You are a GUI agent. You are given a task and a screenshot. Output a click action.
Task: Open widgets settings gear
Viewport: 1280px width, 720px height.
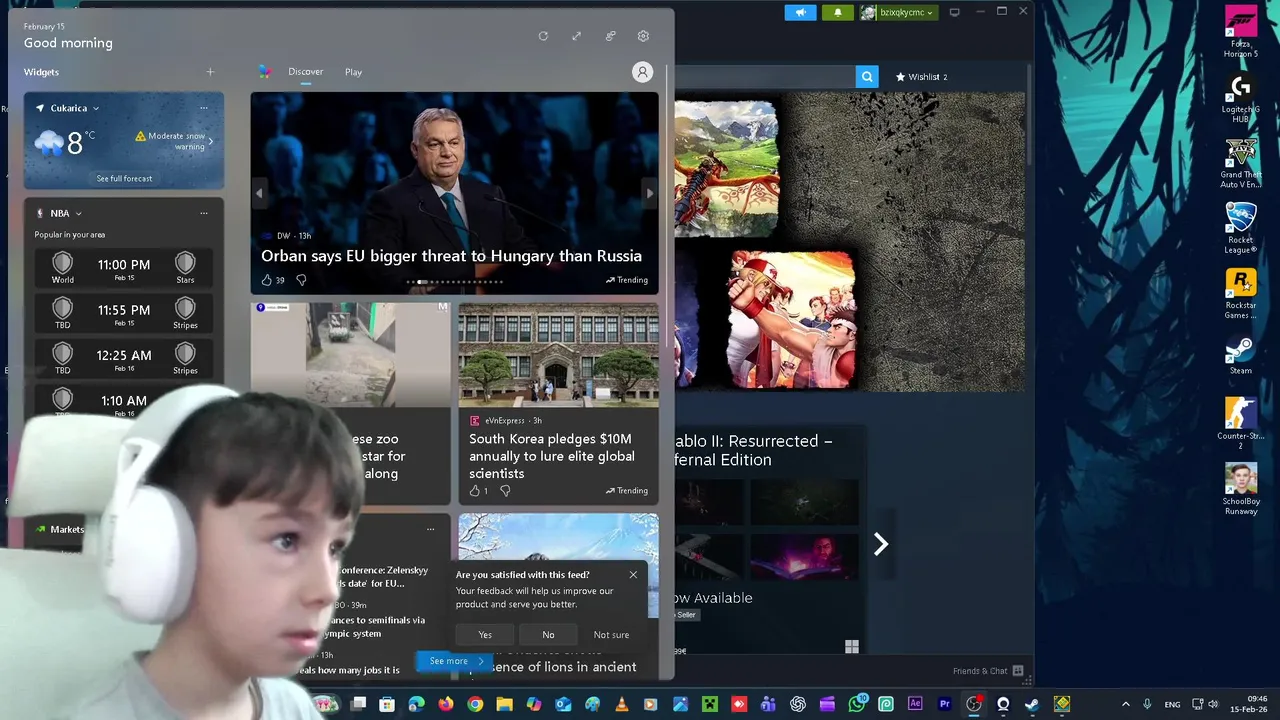coord(643,36)
